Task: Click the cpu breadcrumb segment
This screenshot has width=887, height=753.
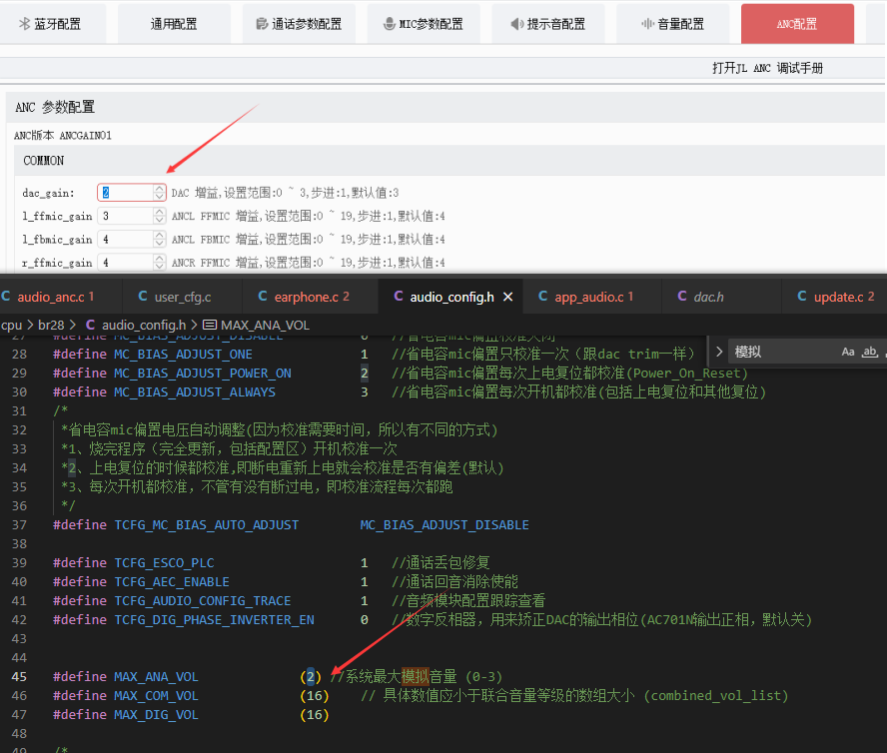Action: (11, 325)
